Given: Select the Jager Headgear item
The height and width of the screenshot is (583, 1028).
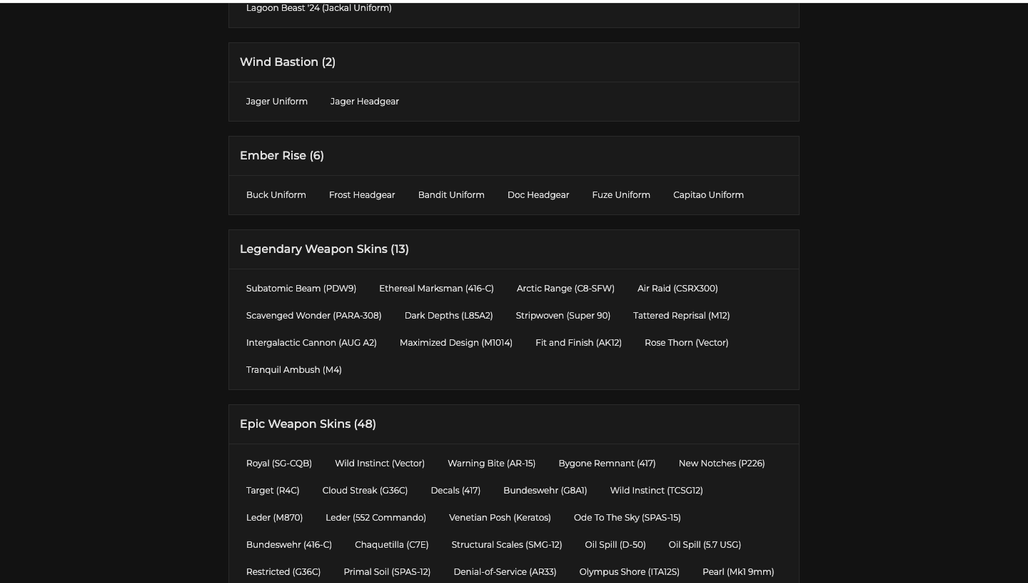Looking at the screenshot, I should (365, 102).
